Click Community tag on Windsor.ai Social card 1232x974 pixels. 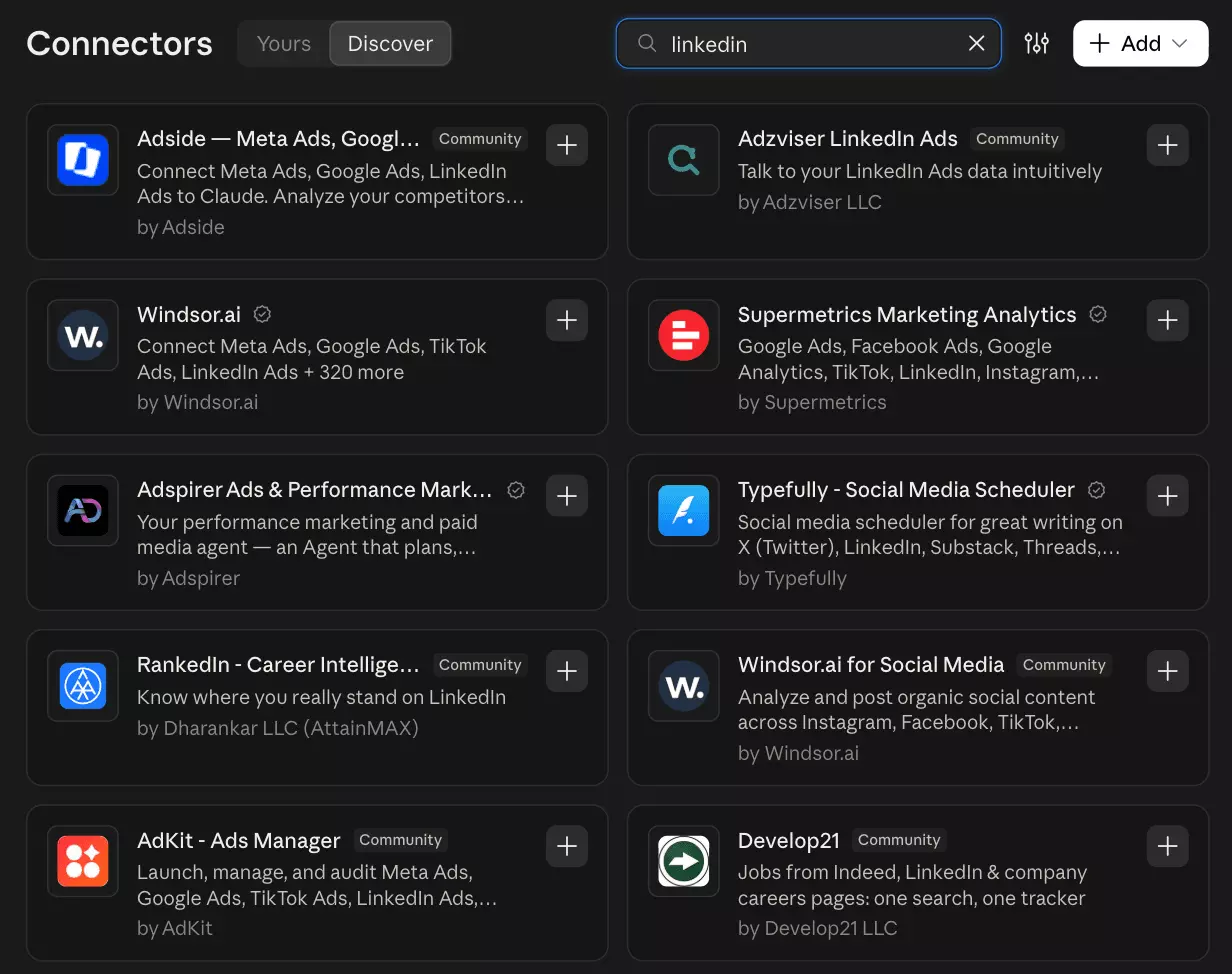(1064, 665)
